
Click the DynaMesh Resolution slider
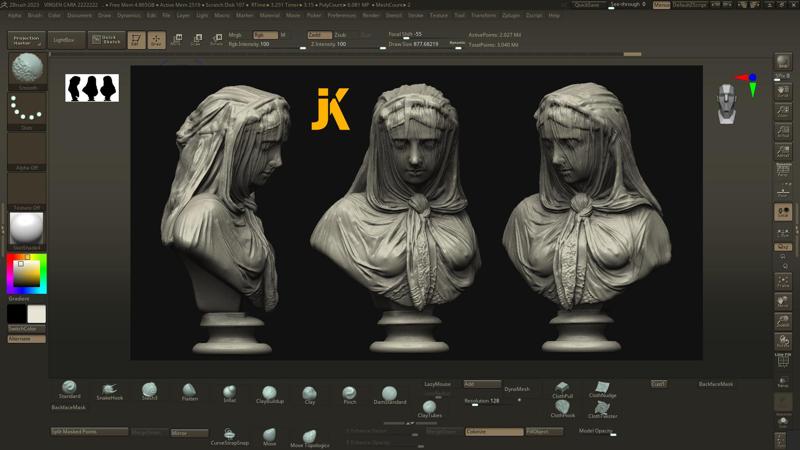(x=494, y=402)
